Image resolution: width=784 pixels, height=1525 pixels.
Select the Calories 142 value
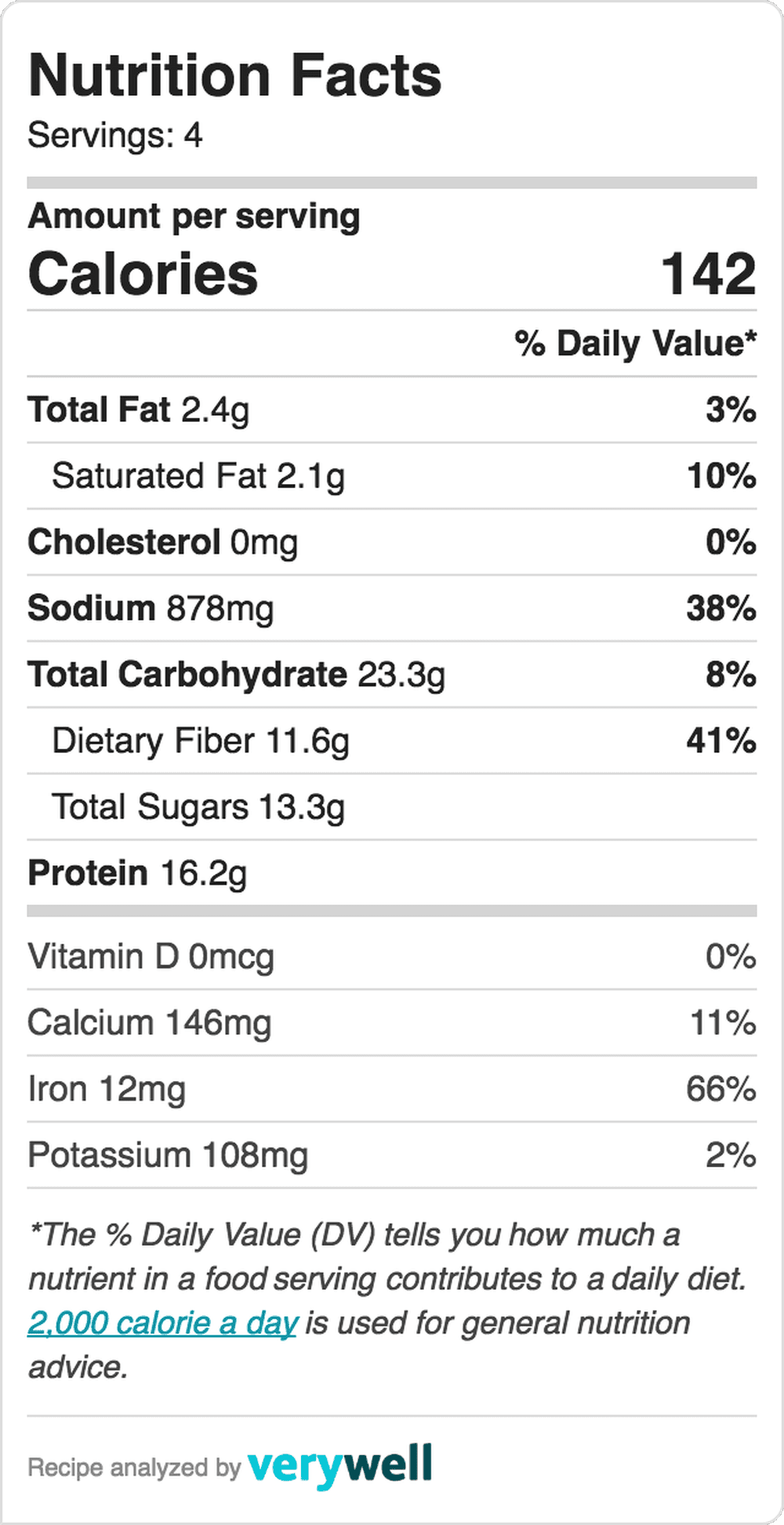click(709, 275)
